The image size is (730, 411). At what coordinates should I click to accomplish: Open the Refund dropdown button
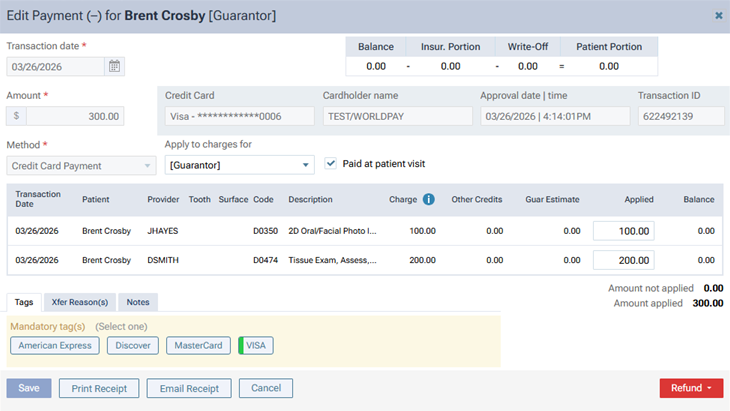(x=692, y=388)
